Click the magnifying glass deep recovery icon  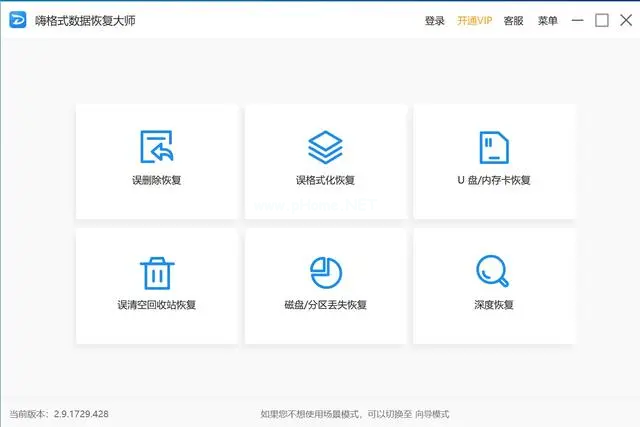(494, 271)
